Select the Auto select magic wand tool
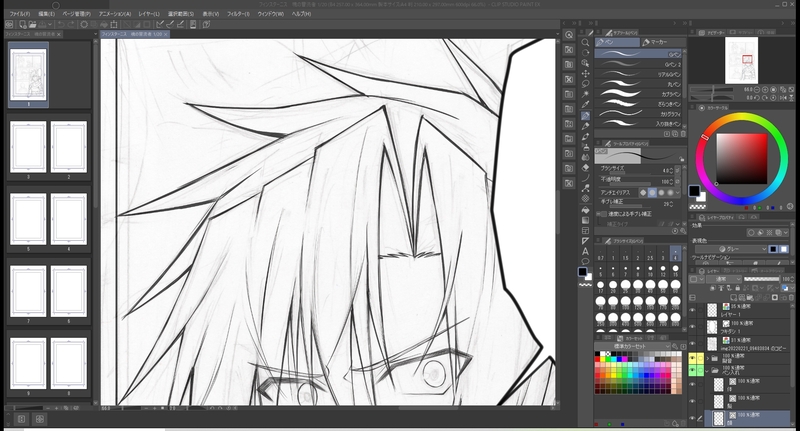This screenshot has height=431, width=800. tap(585, 94)
